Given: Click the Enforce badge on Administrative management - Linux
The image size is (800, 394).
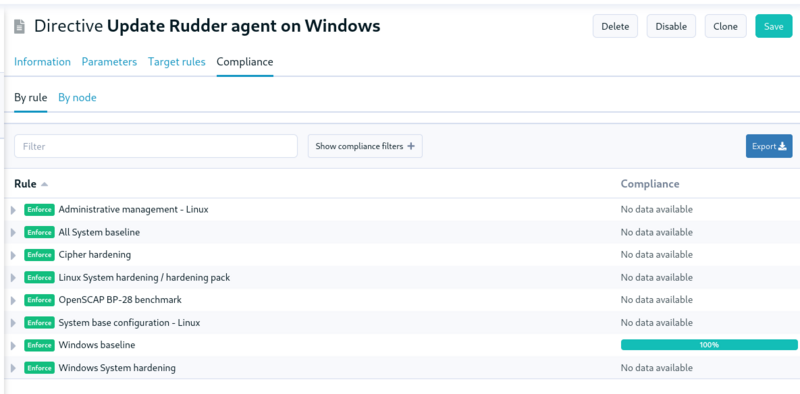Looking at the screenshot, I should pos(39,210).
